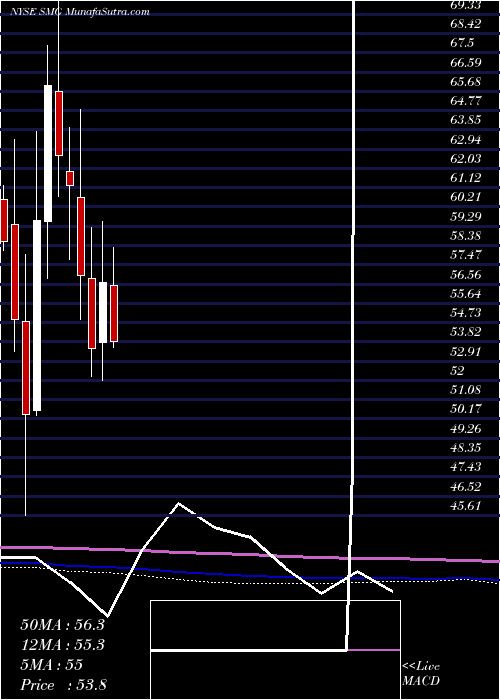Select the 68.42 price axis label
The width and height of the screenshot is (500, 700).
click(466, 24)
